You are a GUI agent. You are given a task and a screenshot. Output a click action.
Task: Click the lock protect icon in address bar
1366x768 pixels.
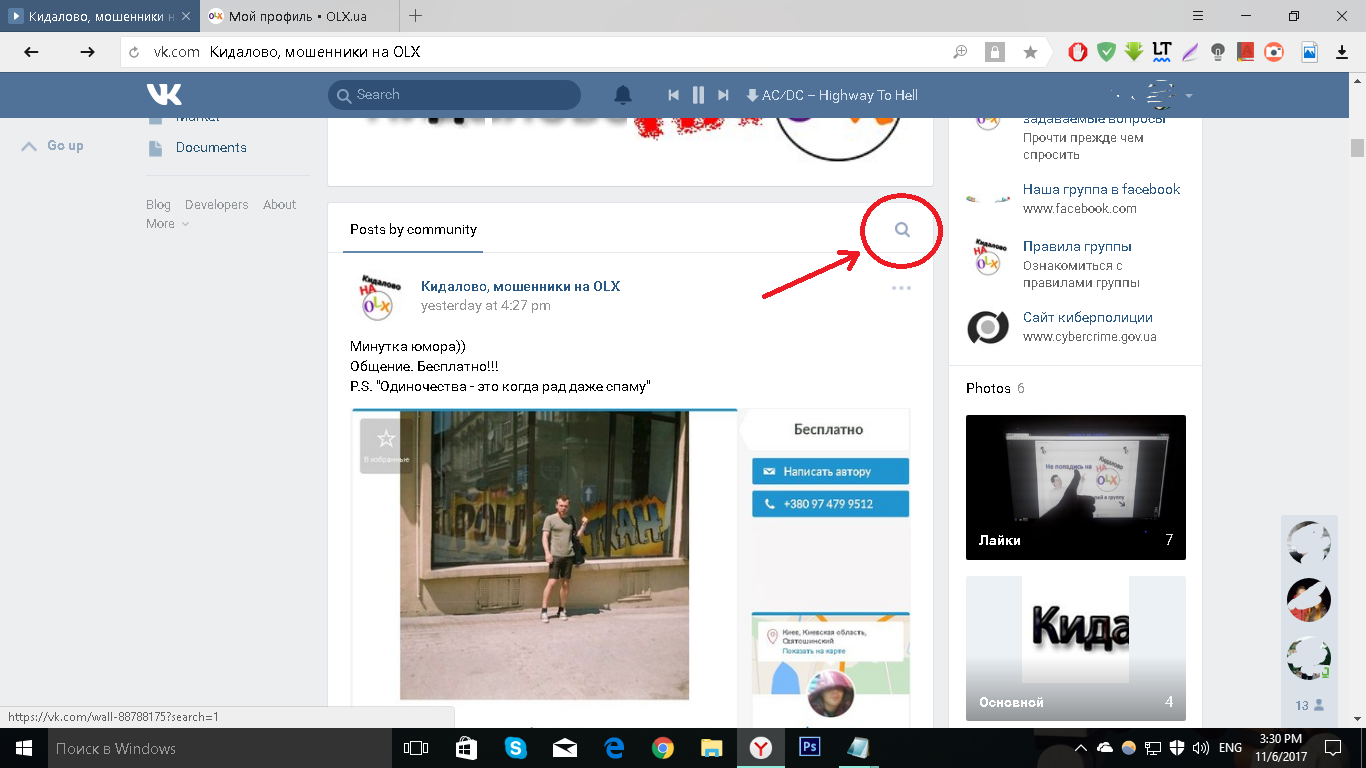coord(995,52)
